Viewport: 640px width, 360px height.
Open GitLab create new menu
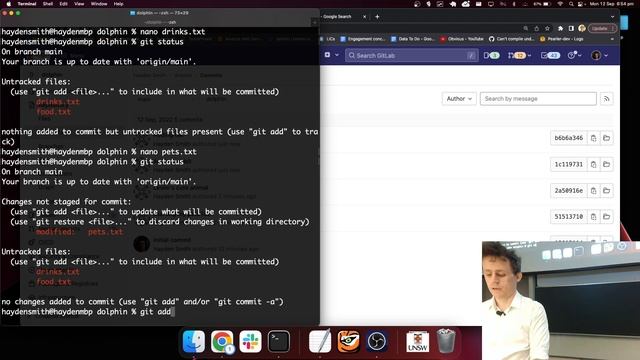click(x=331, y=55)
